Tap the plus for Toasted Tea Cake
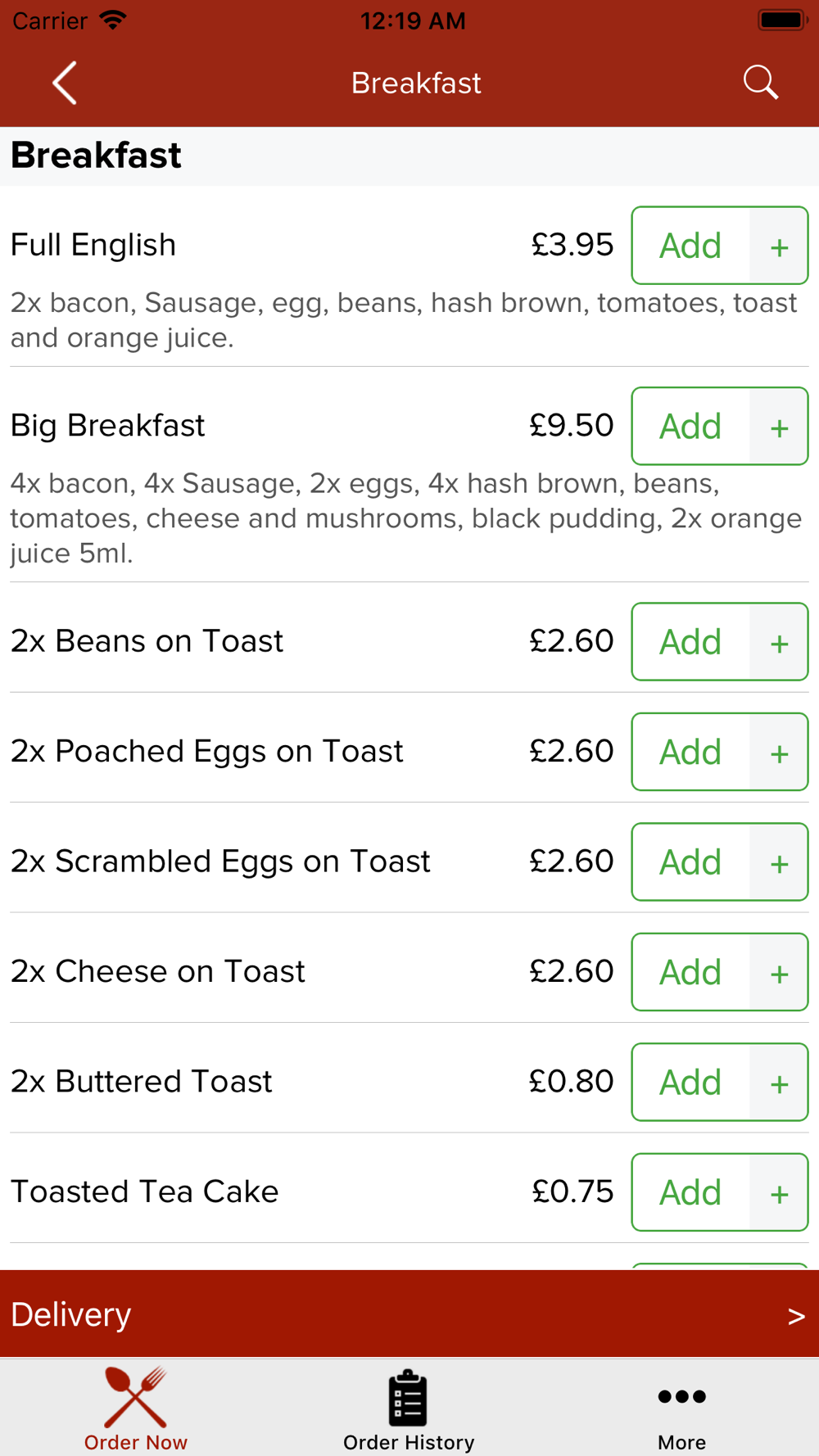The height and width of the screenshot is (1456, 819). pyautogui.click(x=779, y=1192)
